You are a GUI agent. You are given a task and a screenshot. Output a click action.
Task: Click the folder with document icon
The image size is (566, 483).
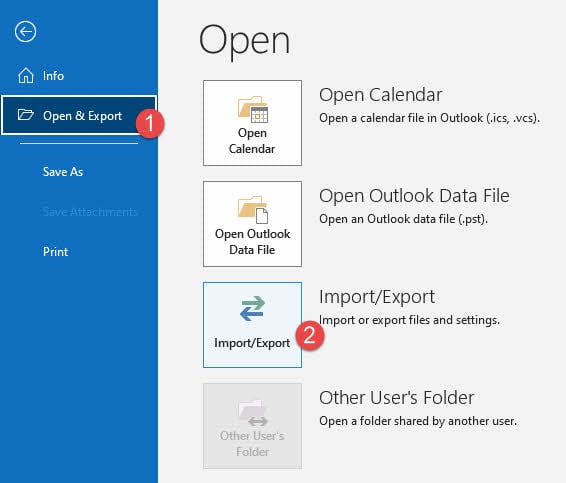click(x=253, y=209)
